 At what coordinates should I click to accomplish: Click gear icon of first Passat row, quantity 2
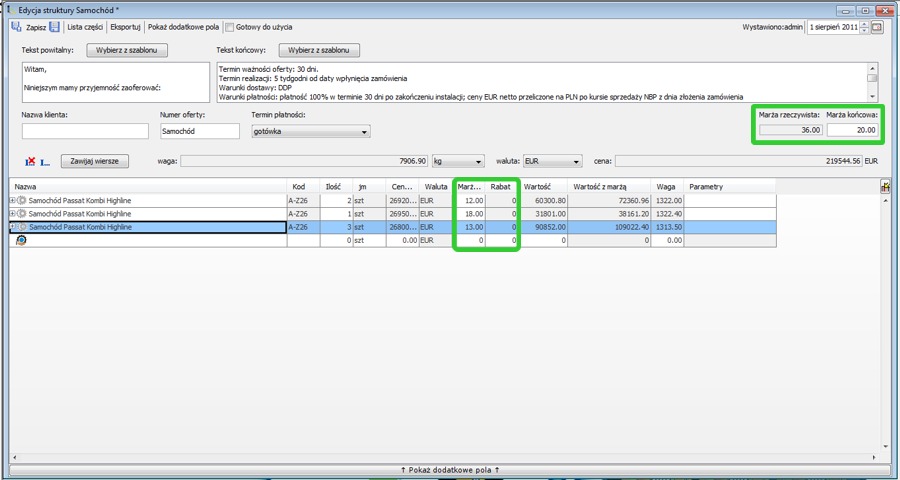point(22,200)
